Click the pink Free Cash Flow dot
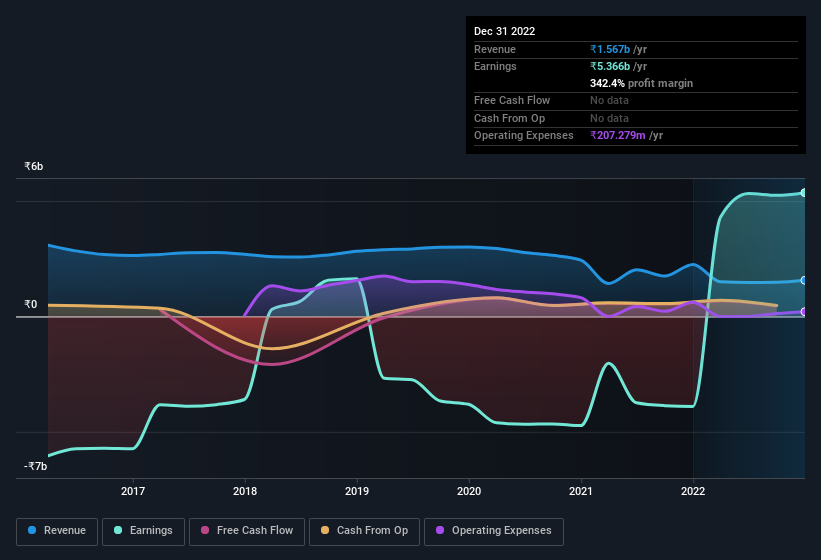Viewport: 821px width, 560px height. pos(205,530)
